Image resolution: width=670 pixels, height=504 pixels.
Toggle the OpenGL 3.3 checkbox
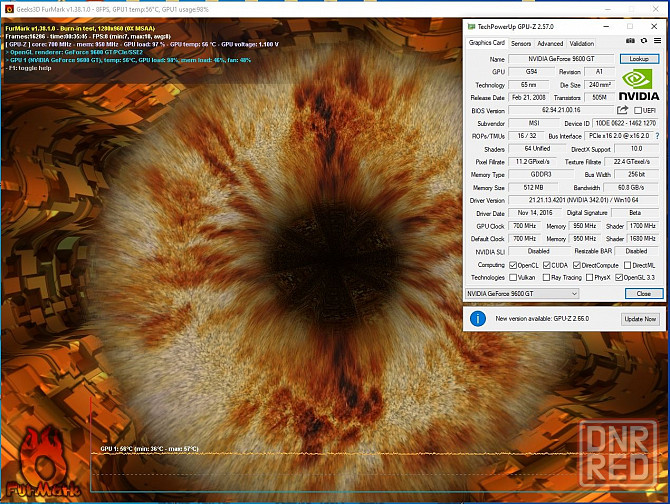pos(619,277)
